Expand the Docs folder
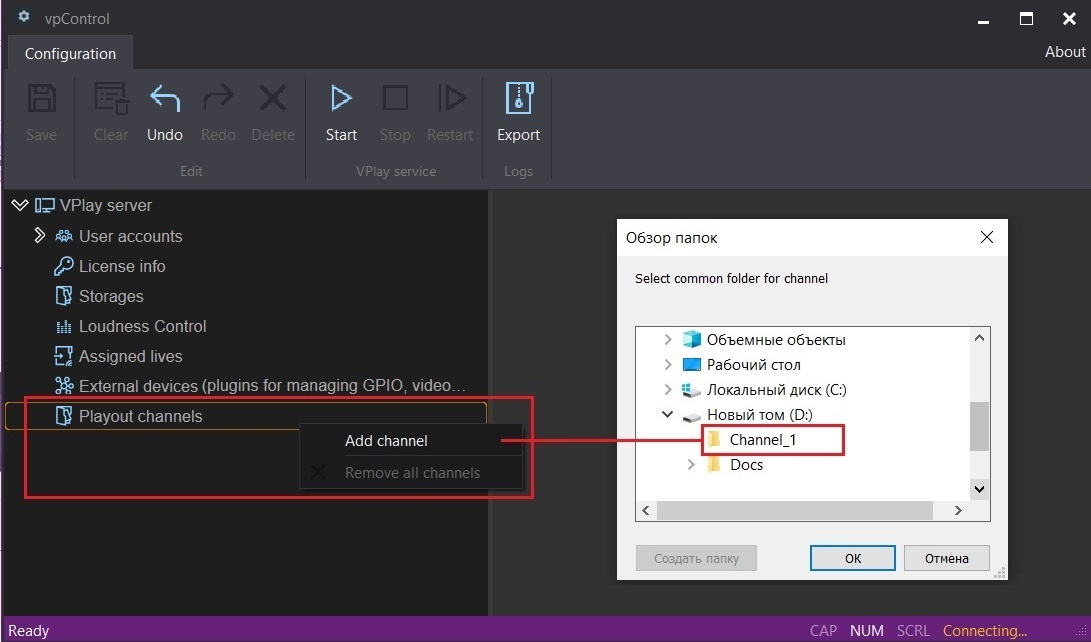1091x642 pixels. click(691, 465)
